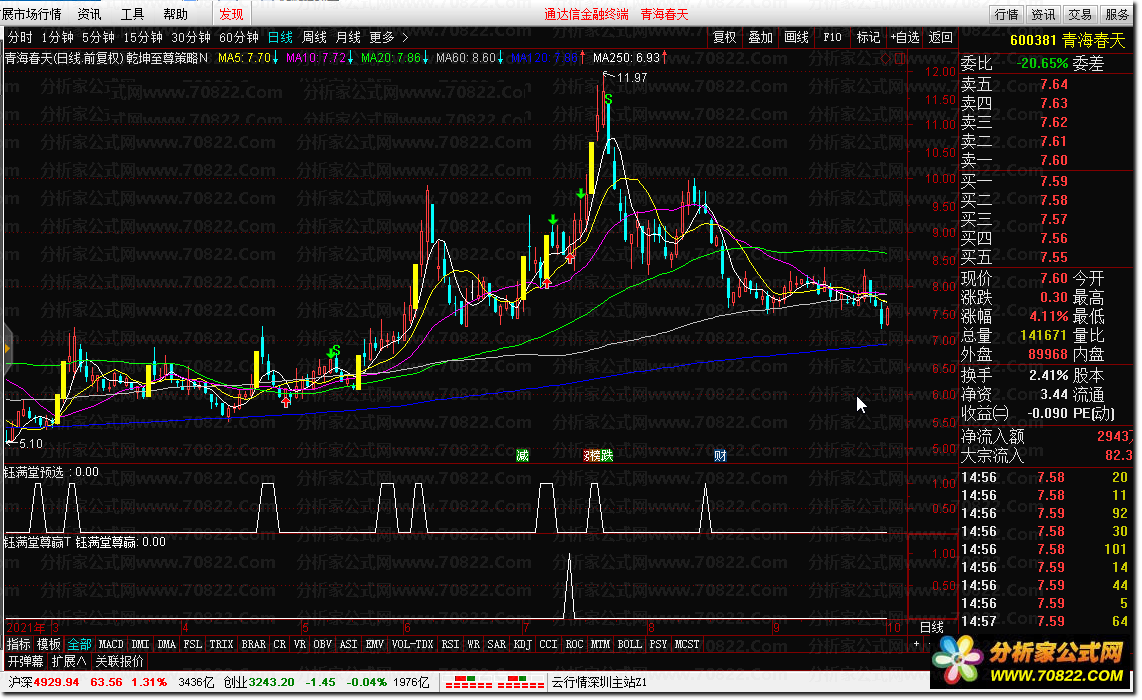Viewport: 1142px width, 700px height.
Task: Click 云行情深圳主站Z1 server status
Action: pos(599,683)
